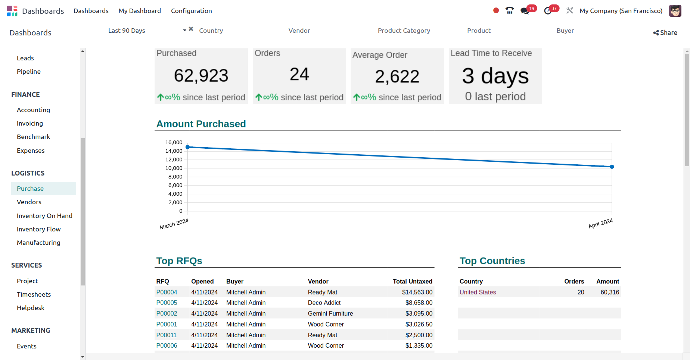Open United States in Top Countries

pyautogui.click(x=478, y=292)
